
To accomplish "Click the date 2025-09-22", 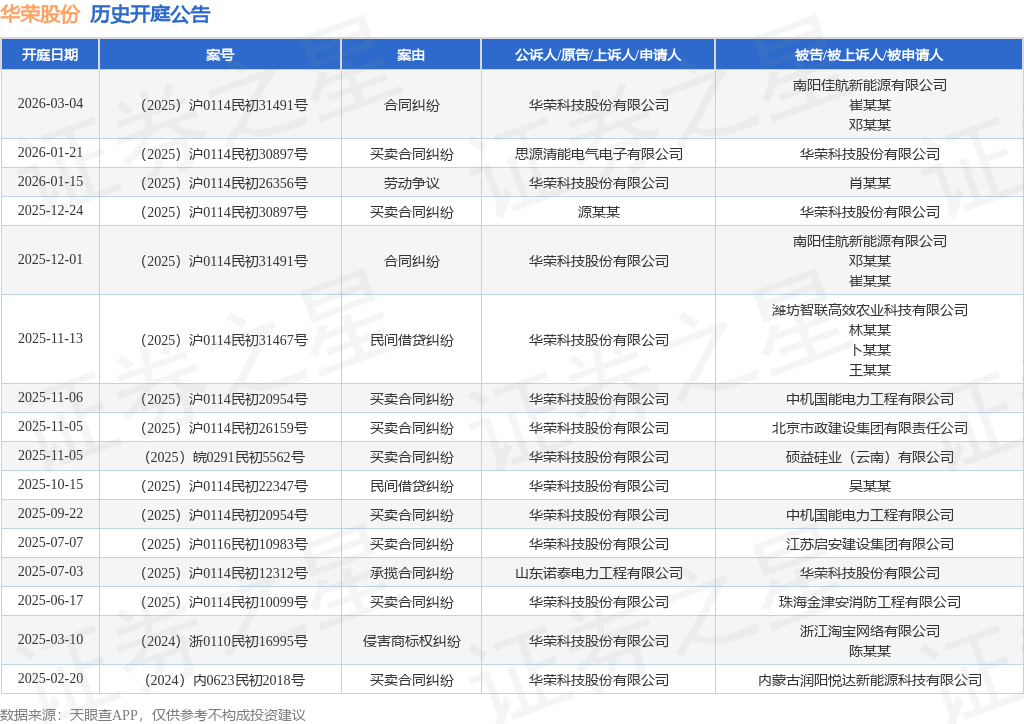I will [x=50, y=513].
